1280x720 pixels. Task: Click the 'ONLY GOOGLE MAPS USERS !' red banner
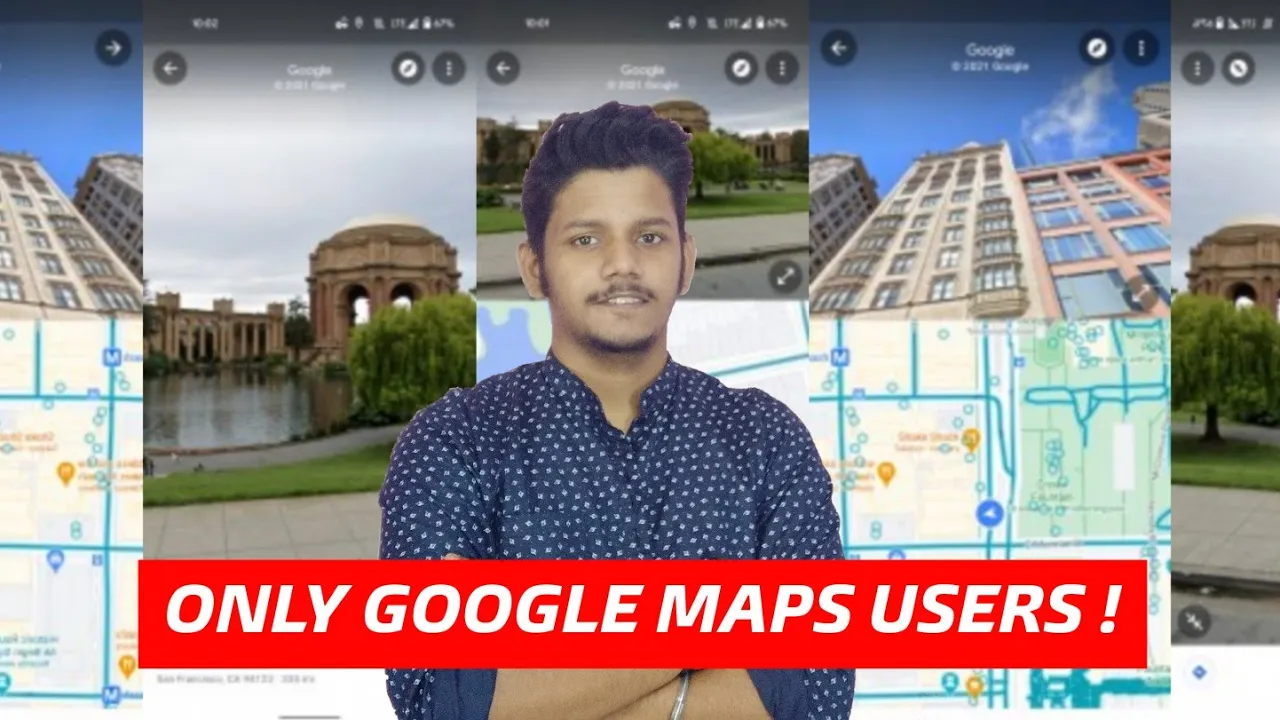coord(642,614)
